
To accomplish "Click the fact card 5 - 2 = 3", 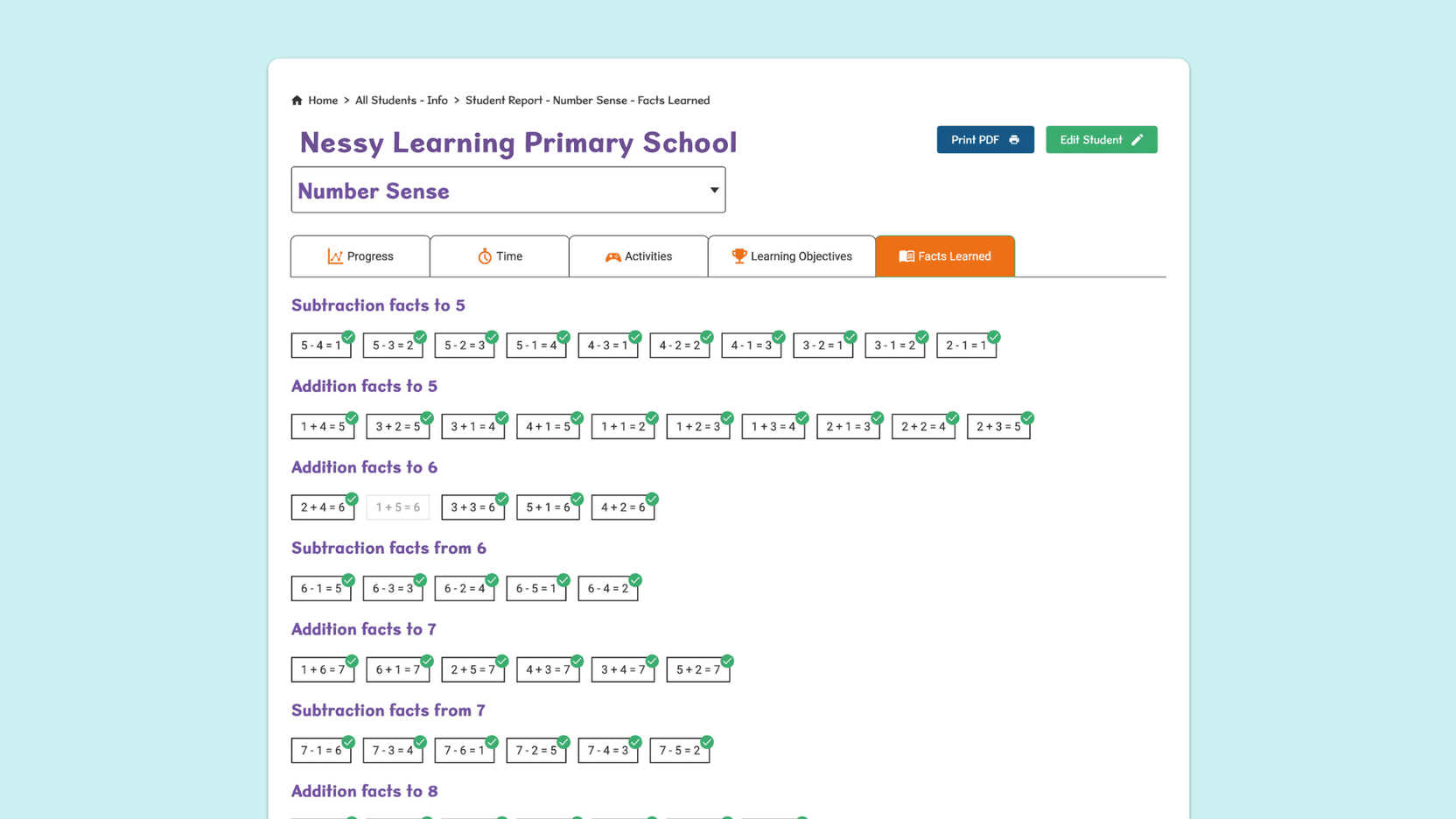I will [x=465, y=346].
